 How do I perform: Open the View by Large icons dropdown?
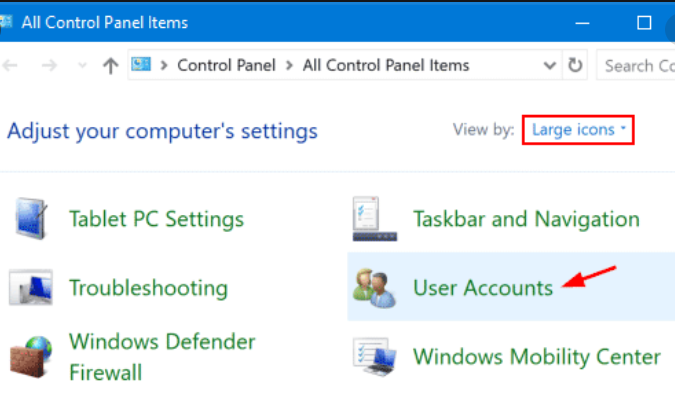click(578, 130)
